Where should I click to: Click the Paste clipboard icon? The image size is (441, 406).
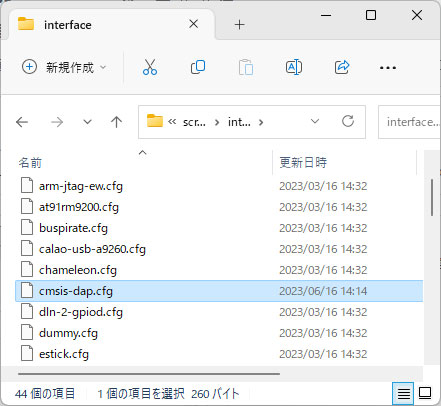[x=246, y=67]
